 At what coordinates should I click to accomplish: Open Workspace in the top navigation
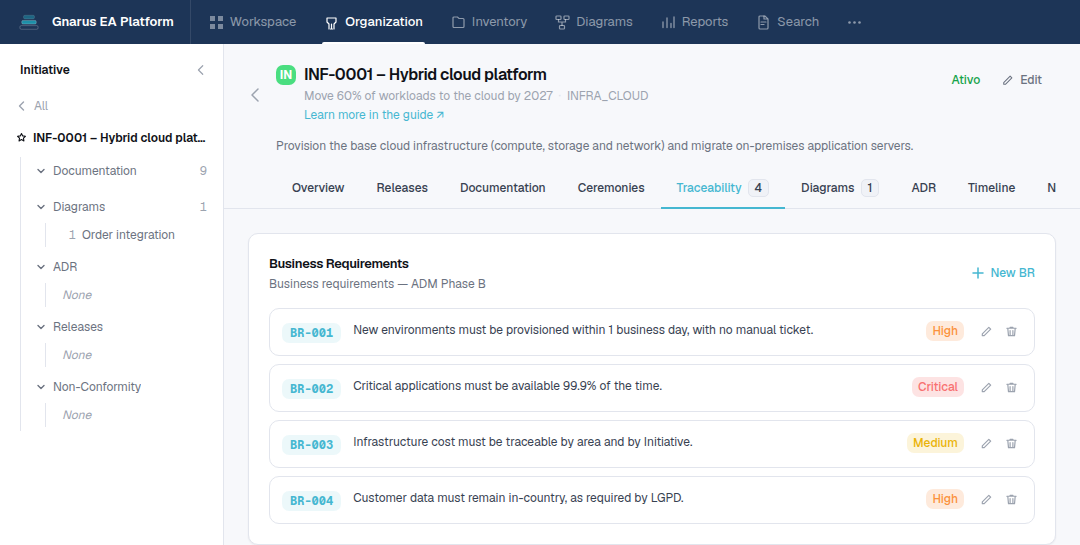(x=253, y=22)
